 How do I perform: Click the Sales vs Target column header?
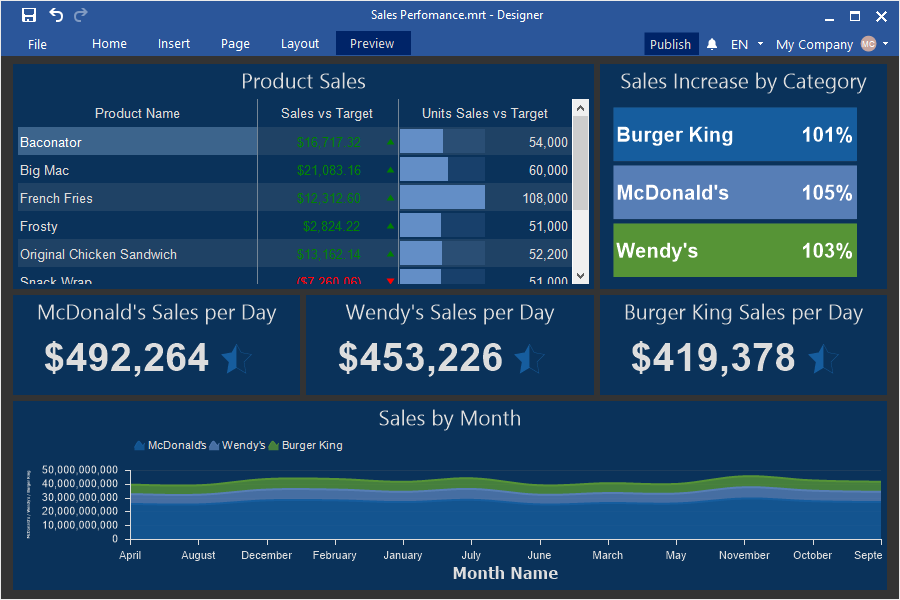click(x=327, y=114)
